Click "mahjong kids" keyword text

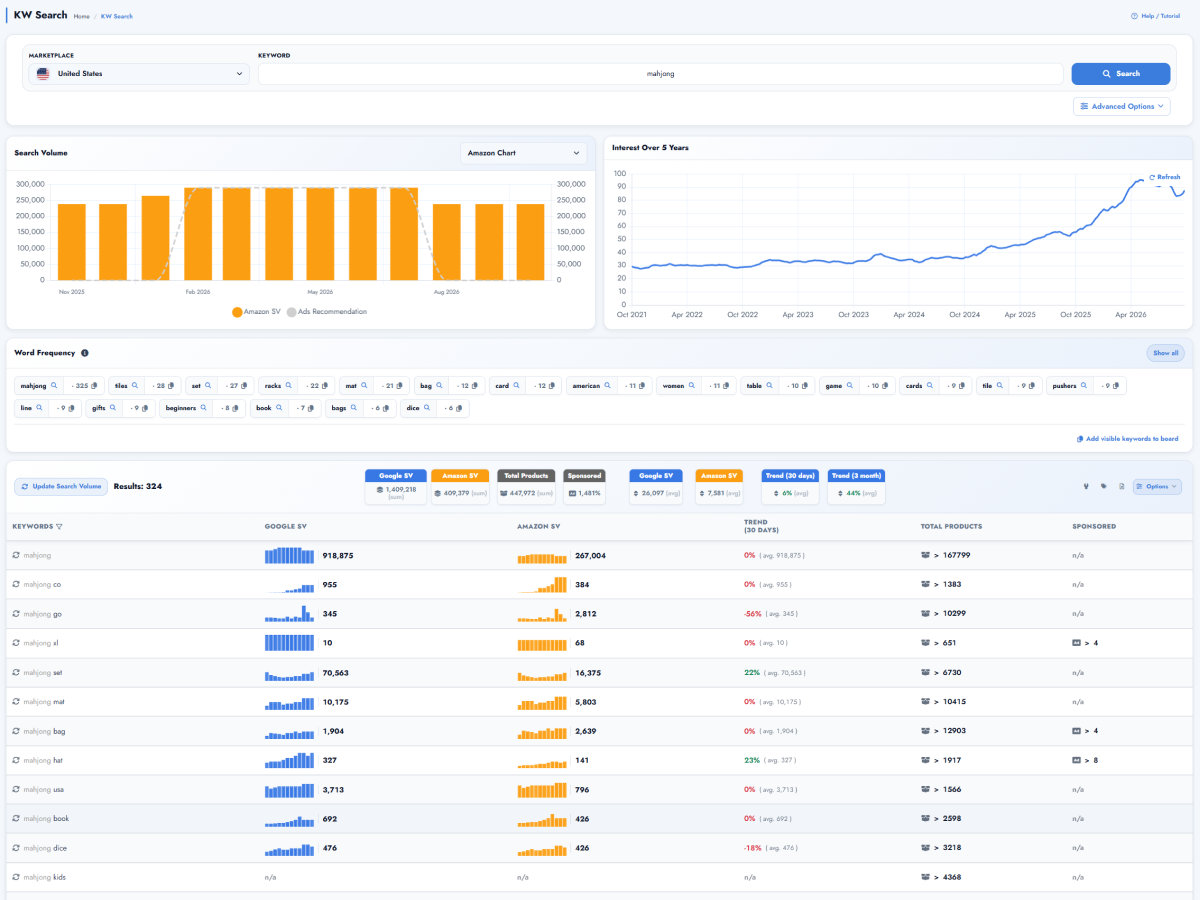click(x=44, y=878)
